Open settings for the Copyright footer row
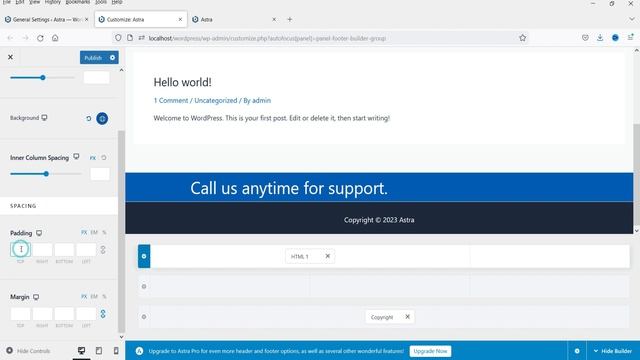 click(144, 317)
